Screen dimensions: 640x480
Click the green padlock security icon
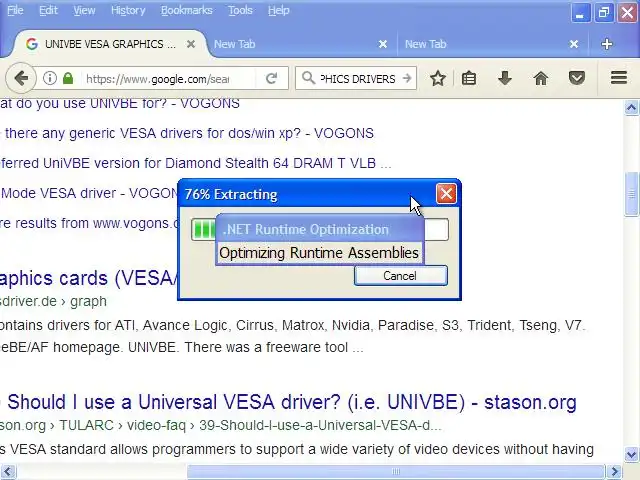click(68, 78)
